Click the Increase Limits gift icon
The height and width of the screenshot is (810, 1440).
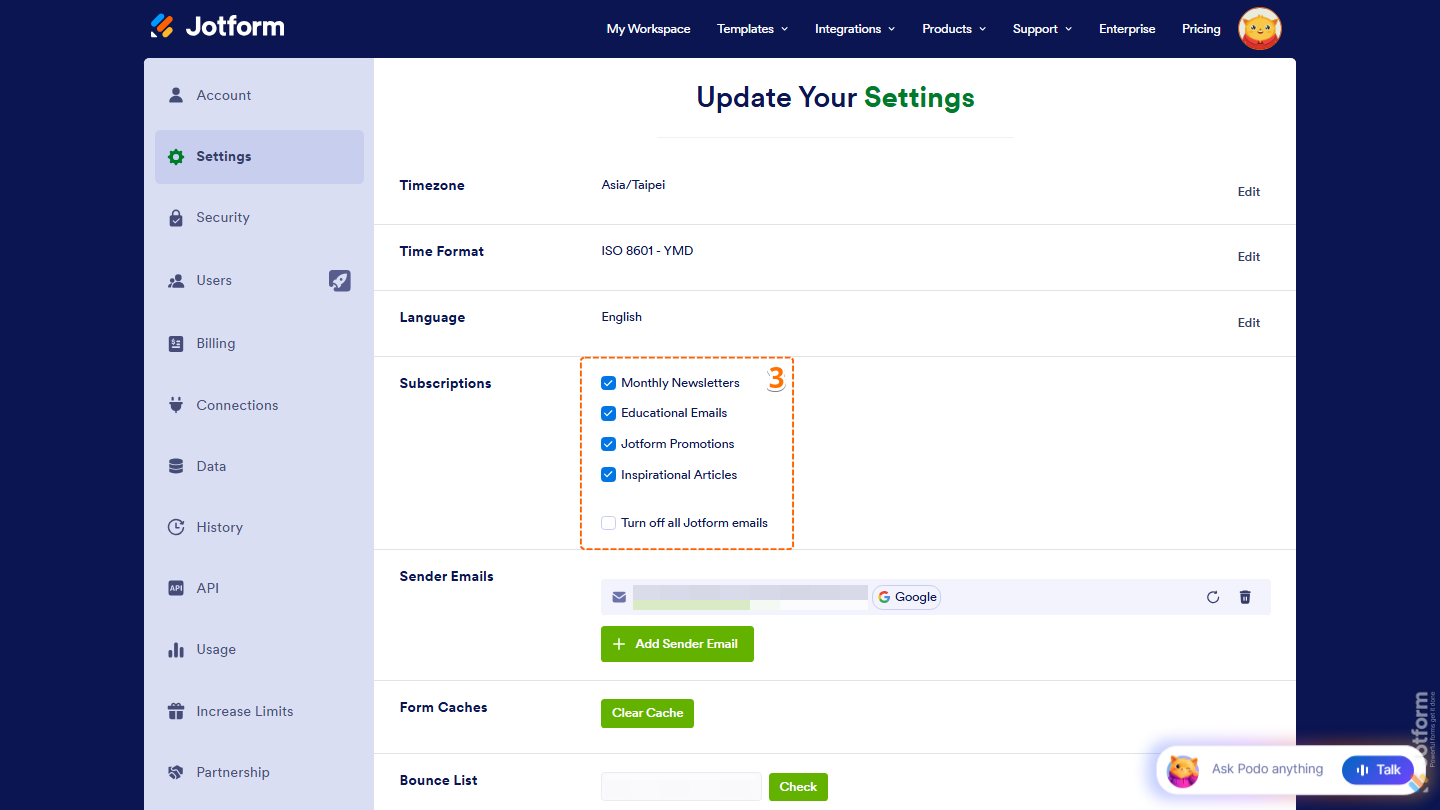pyautogui.click(x=176, y=712)
